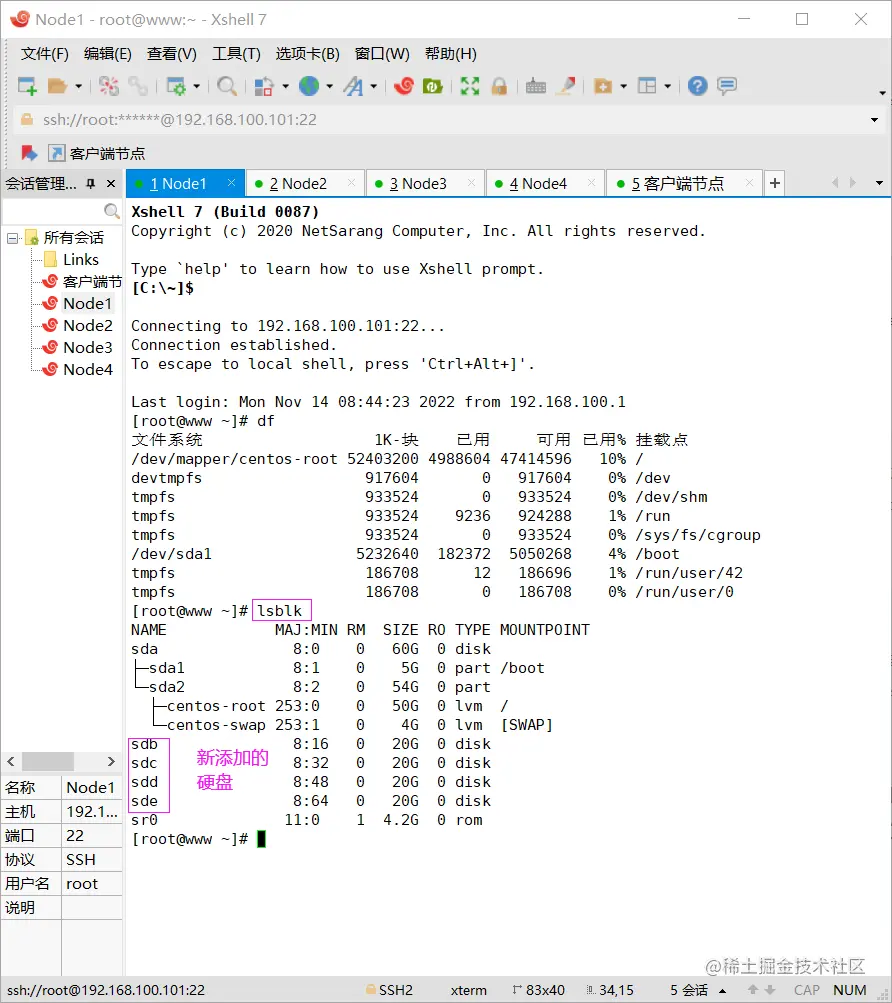Switch to the 3 Node3 tab
Screen dimensions: 892x1003
[425, 184]
